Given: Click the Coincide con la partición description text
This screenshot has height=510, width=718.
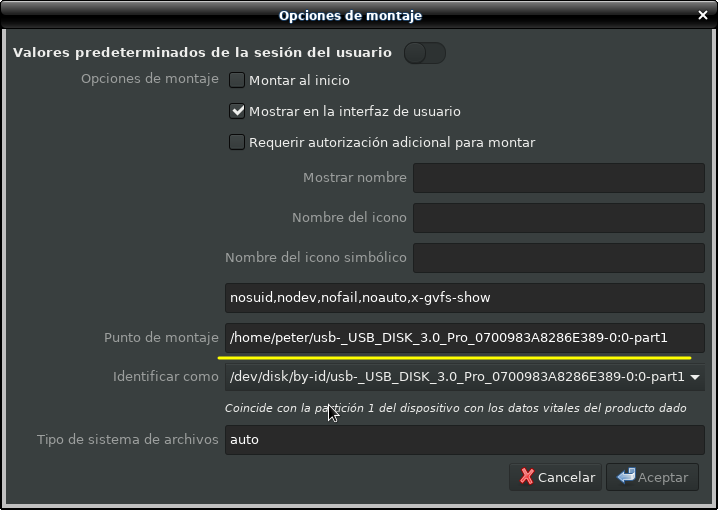Looking at the screenshot, I should point(456,408).
